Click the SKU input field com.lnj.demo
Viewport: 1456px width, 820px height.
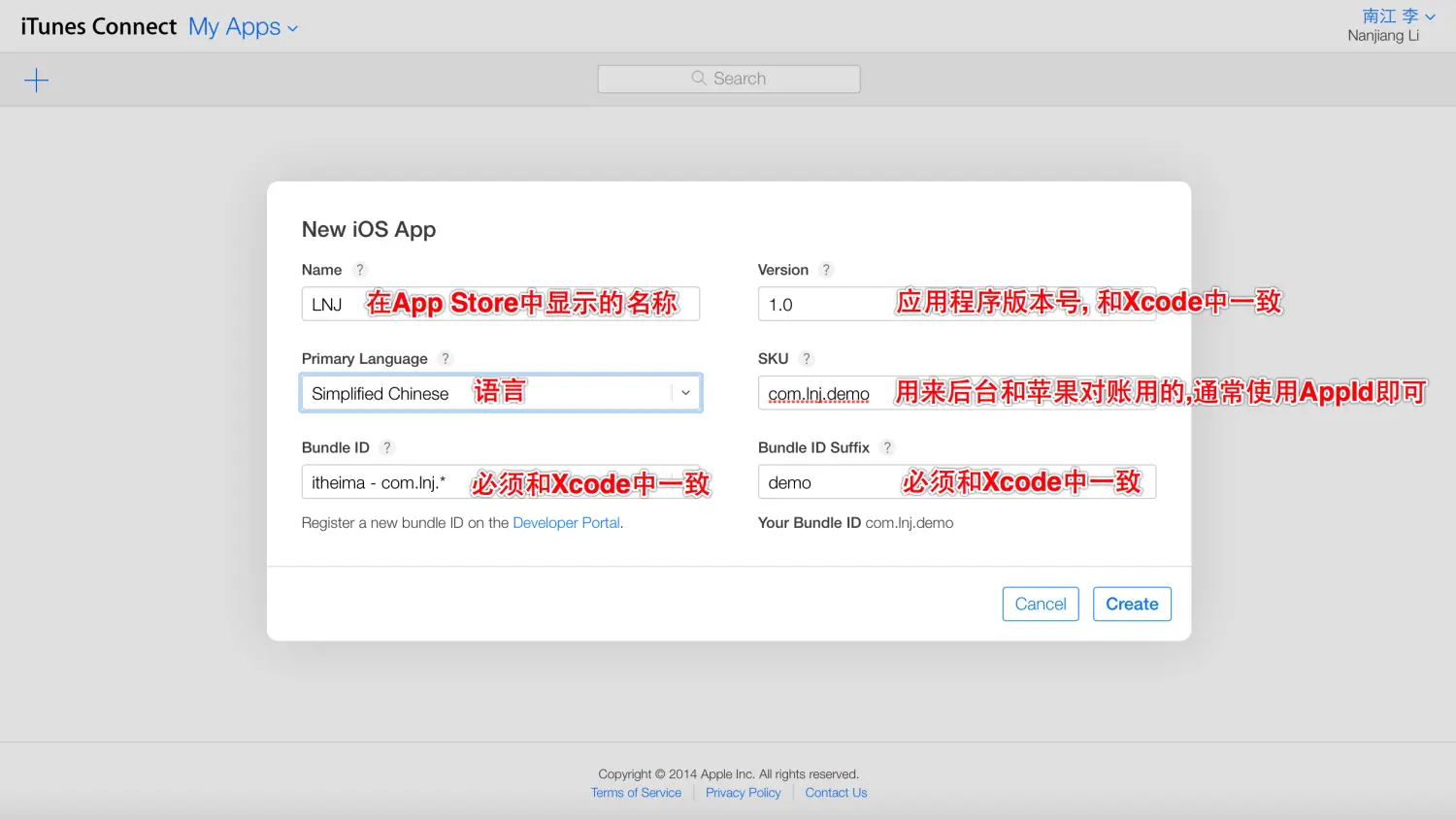tap(957, 393)
